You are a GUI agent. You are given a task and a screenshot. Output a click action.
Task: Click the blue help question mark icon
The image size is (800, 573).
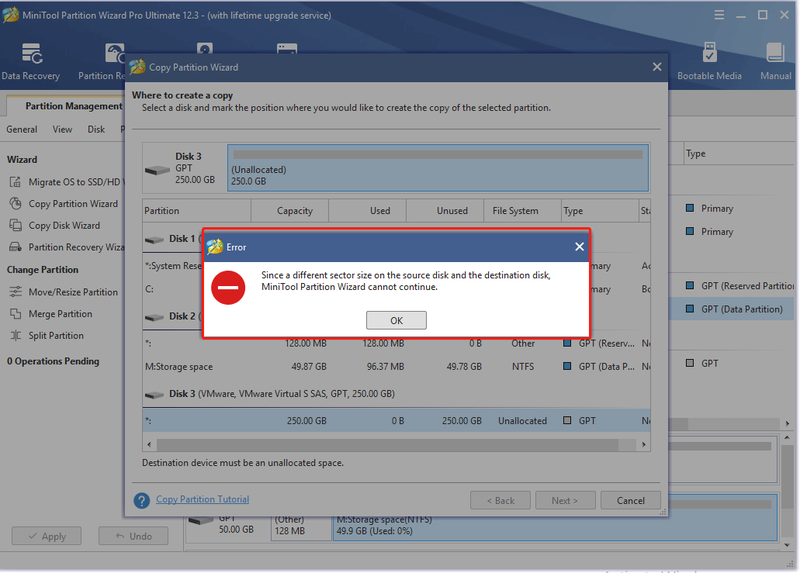click(x=141, y=500)
